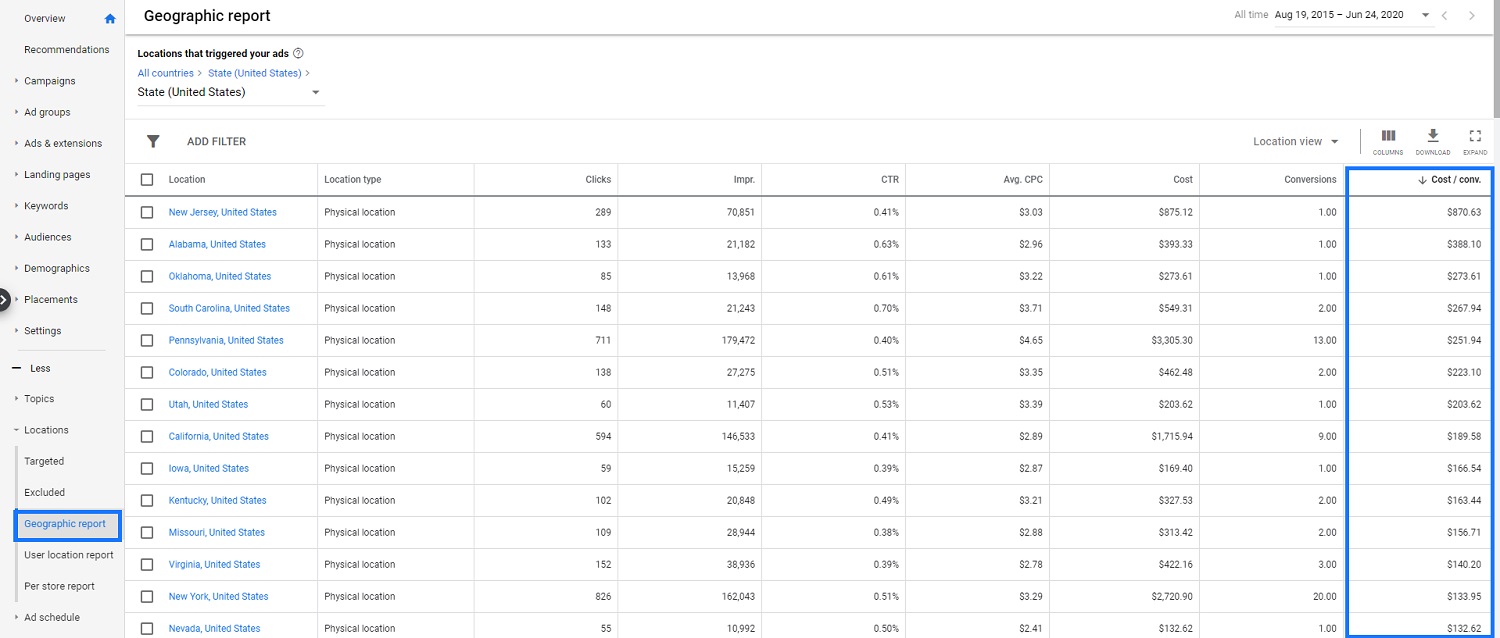Open the Location view dropdown
This screenshot has width=1500, height=638.
coord(1295,141)
